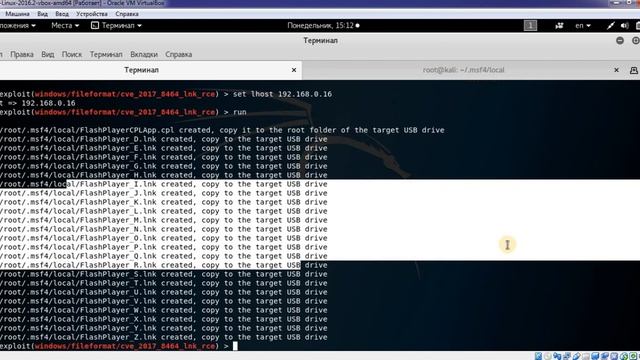This screenshot has height=360, width=640.
Task: Open Терминал menu in the terminal menu bar
Action: pos(106,54)
